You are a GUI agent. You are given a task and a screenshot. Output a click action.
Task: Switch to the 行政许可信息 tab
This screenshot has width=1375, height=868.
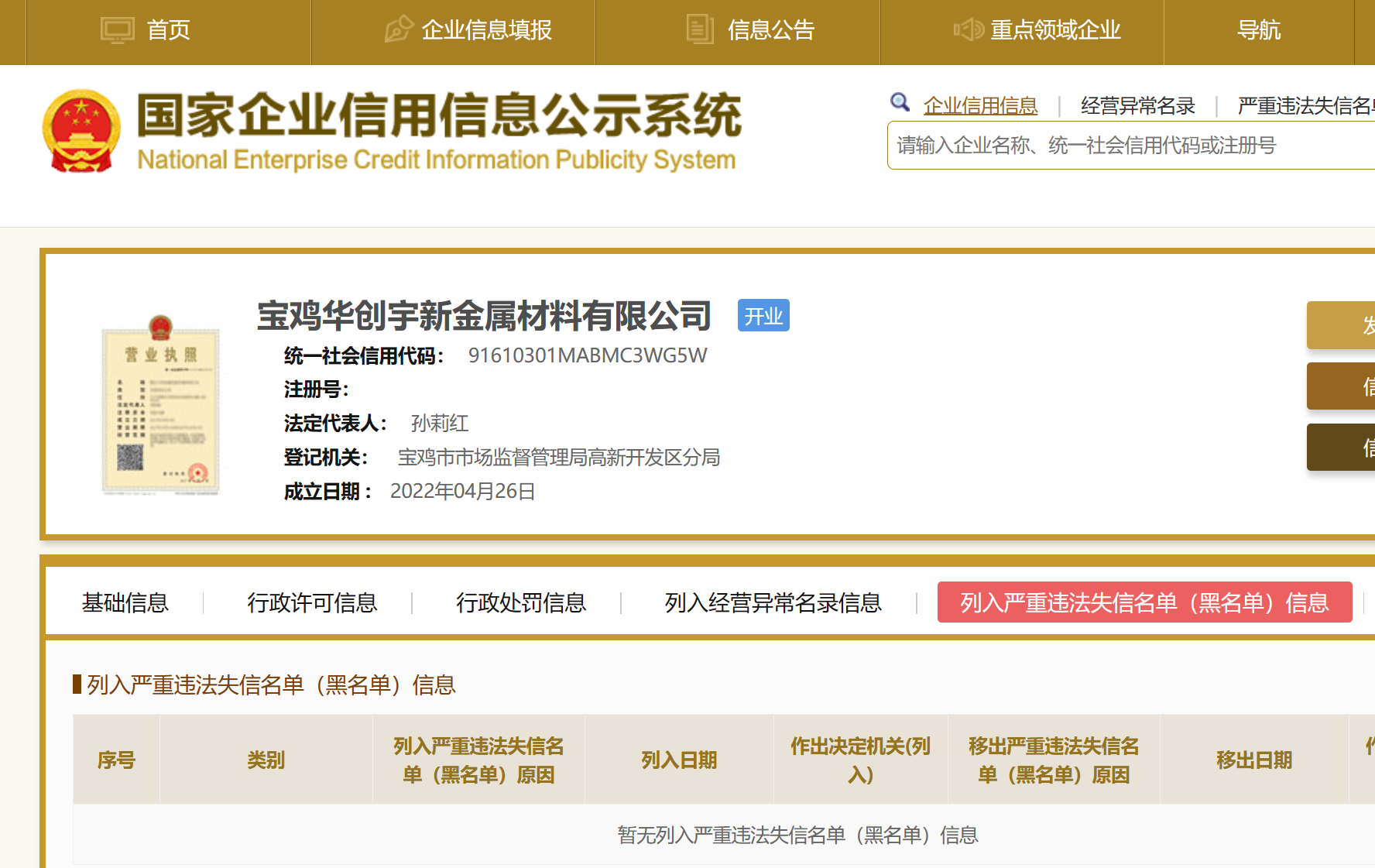coord(312,602)
